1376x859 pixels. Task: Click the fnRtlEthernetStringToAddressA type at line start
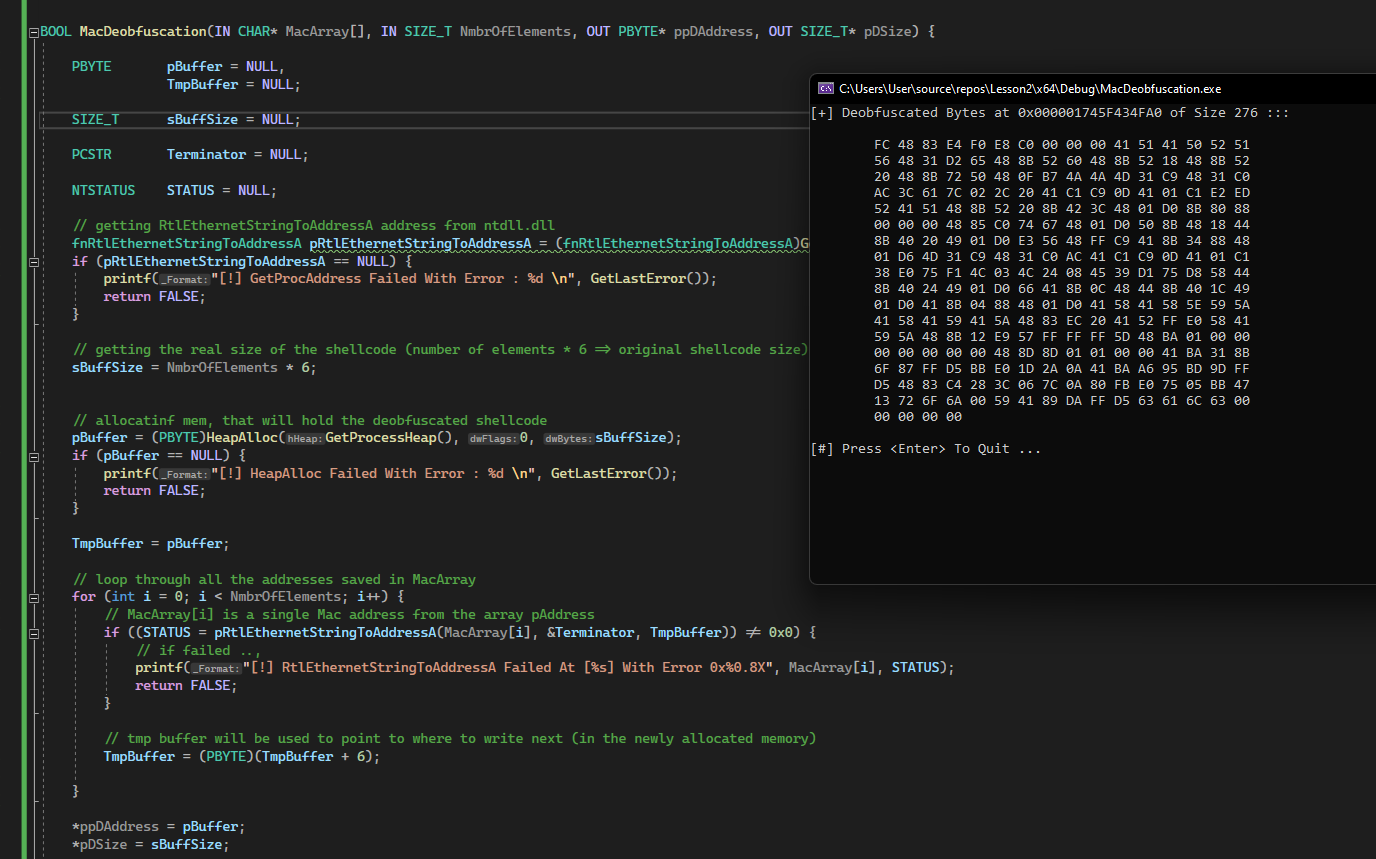pyautogui.click(x=186, y=243)
